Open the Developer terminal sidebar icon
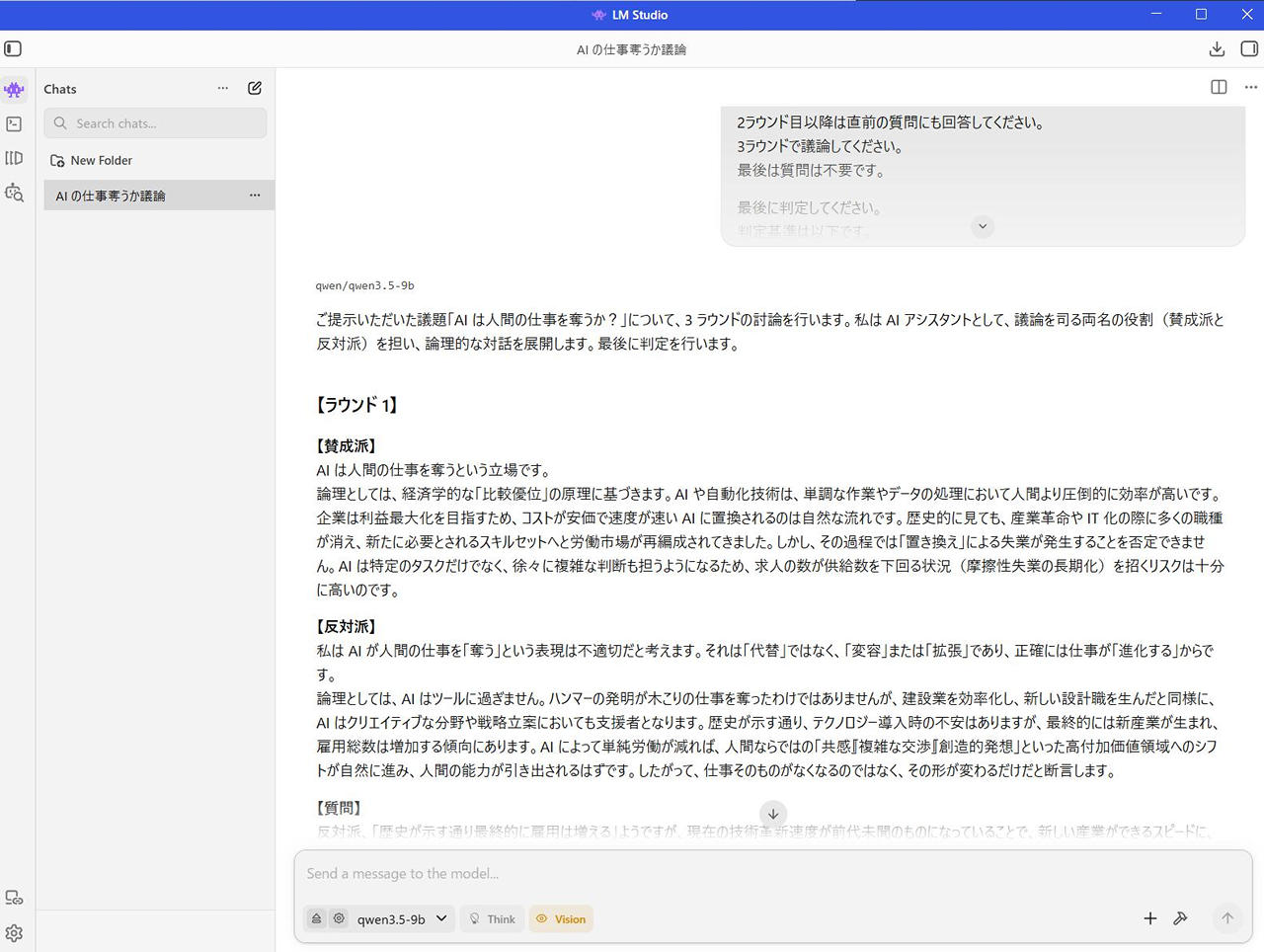The width and height of the screenshot is (1264, 952). pyautogui.click(x=14, y=124)
